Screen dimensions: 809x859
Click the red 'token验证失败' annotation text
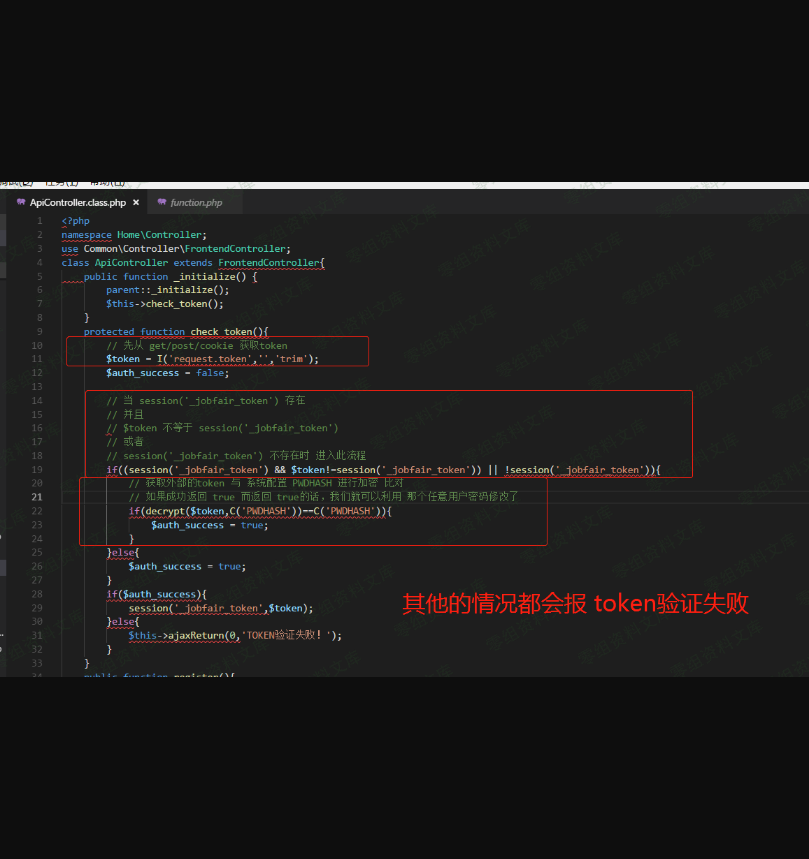(x=670, y=603)
